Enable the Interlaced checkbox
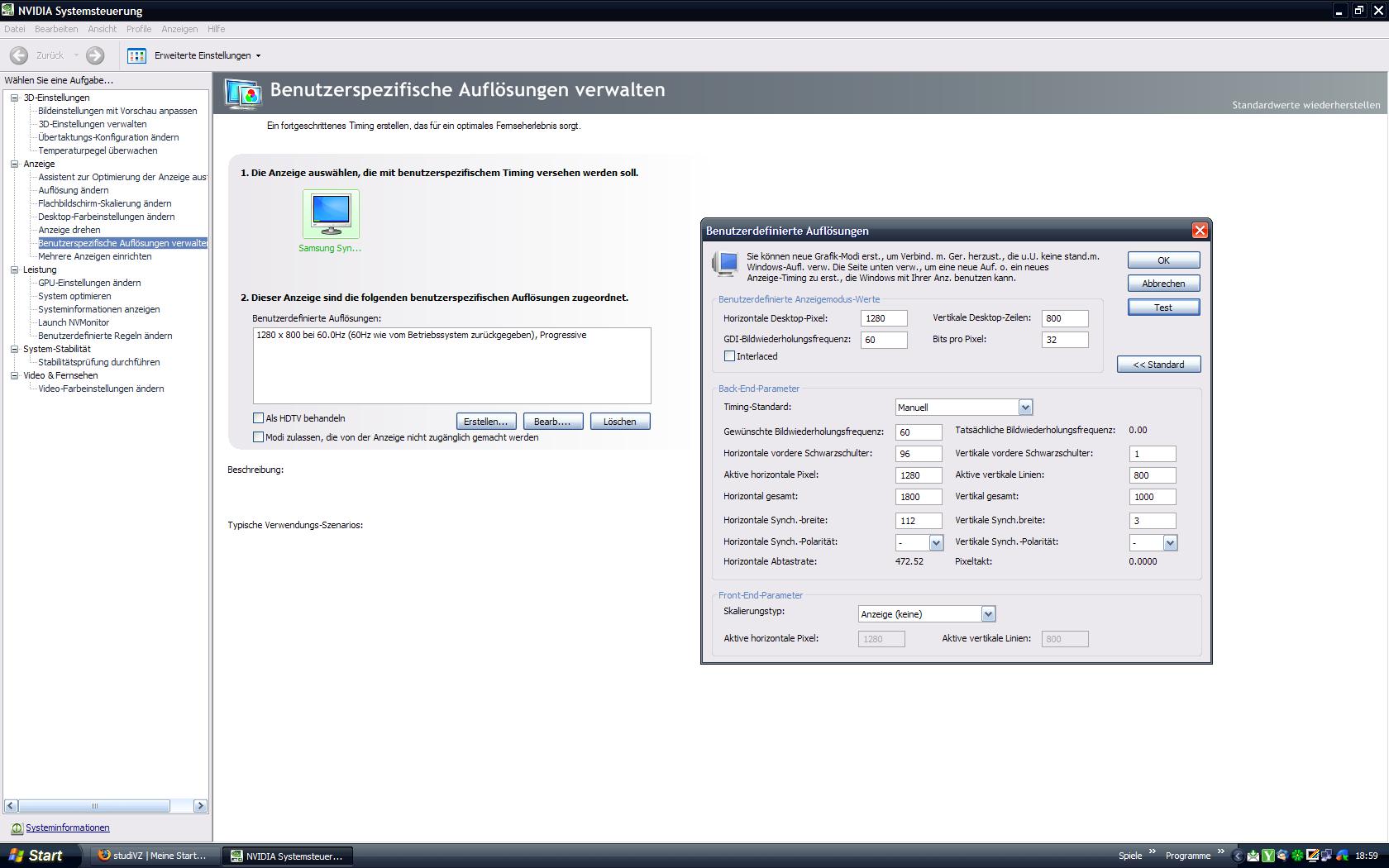This screenshot has height=868, width=1389. coord(729,356)
